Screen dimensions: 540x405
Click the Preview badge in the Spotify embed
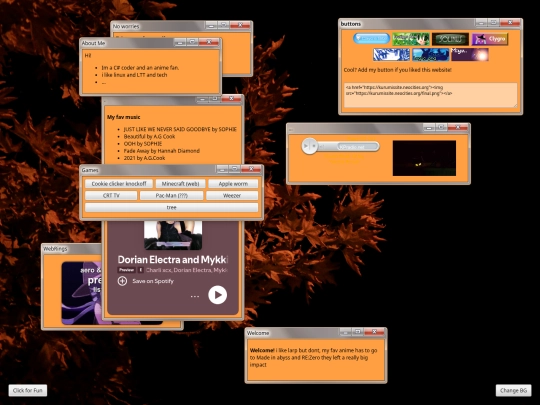click(126, 270)
